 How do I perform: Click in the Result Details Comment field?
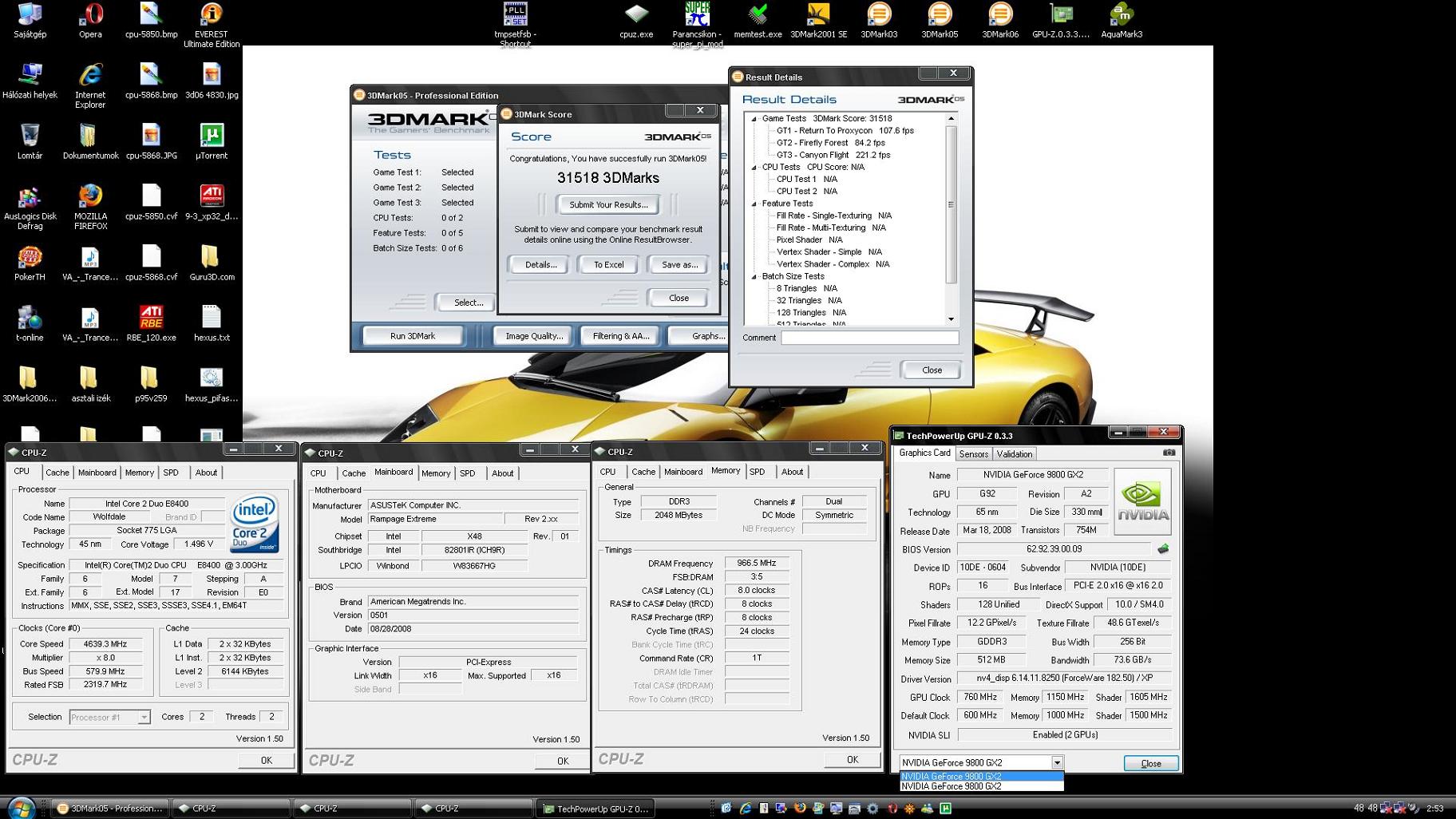[x=869, y=338]
